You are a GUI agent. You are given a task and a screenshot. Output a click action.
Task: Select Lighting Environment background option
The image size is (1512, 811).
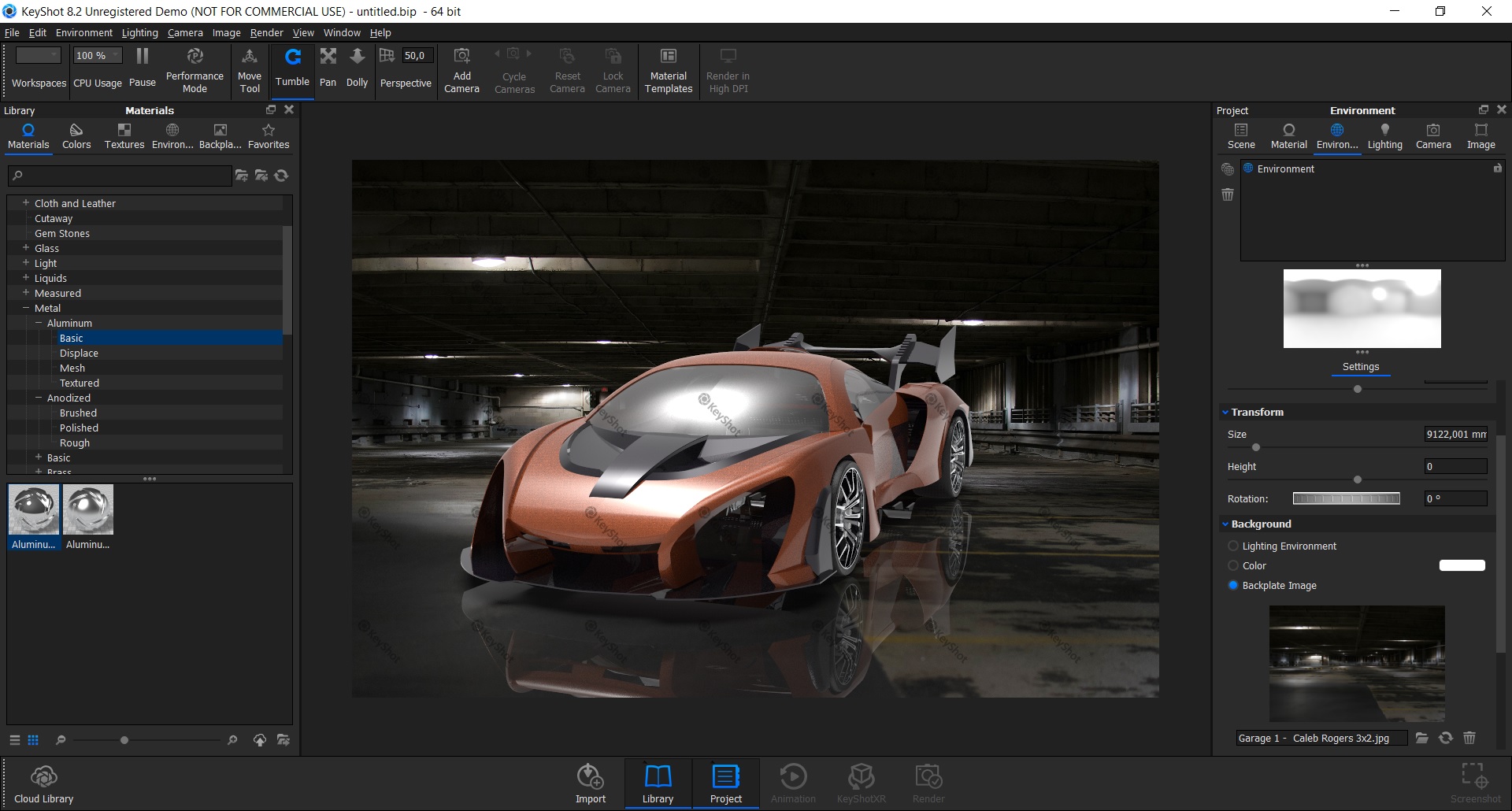1233,546
